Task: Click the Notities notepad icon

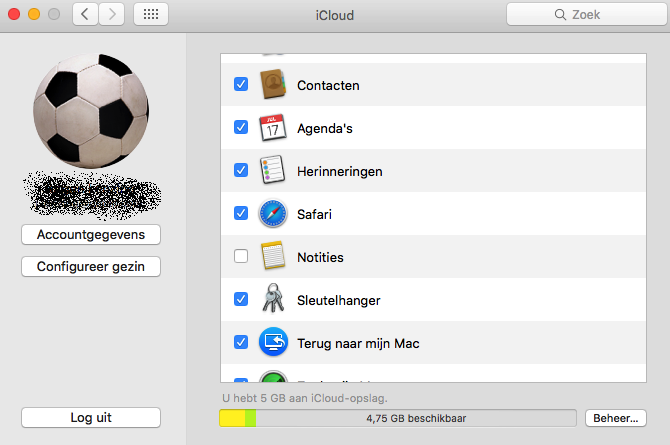Action: click(273, 256)
